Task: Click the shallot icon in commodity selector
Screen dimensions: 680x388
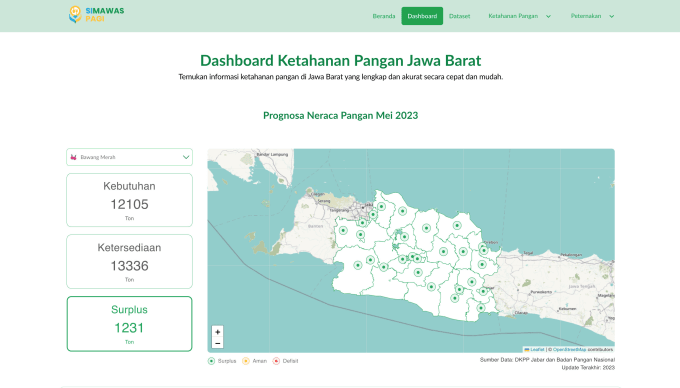Action: point(73,157)
